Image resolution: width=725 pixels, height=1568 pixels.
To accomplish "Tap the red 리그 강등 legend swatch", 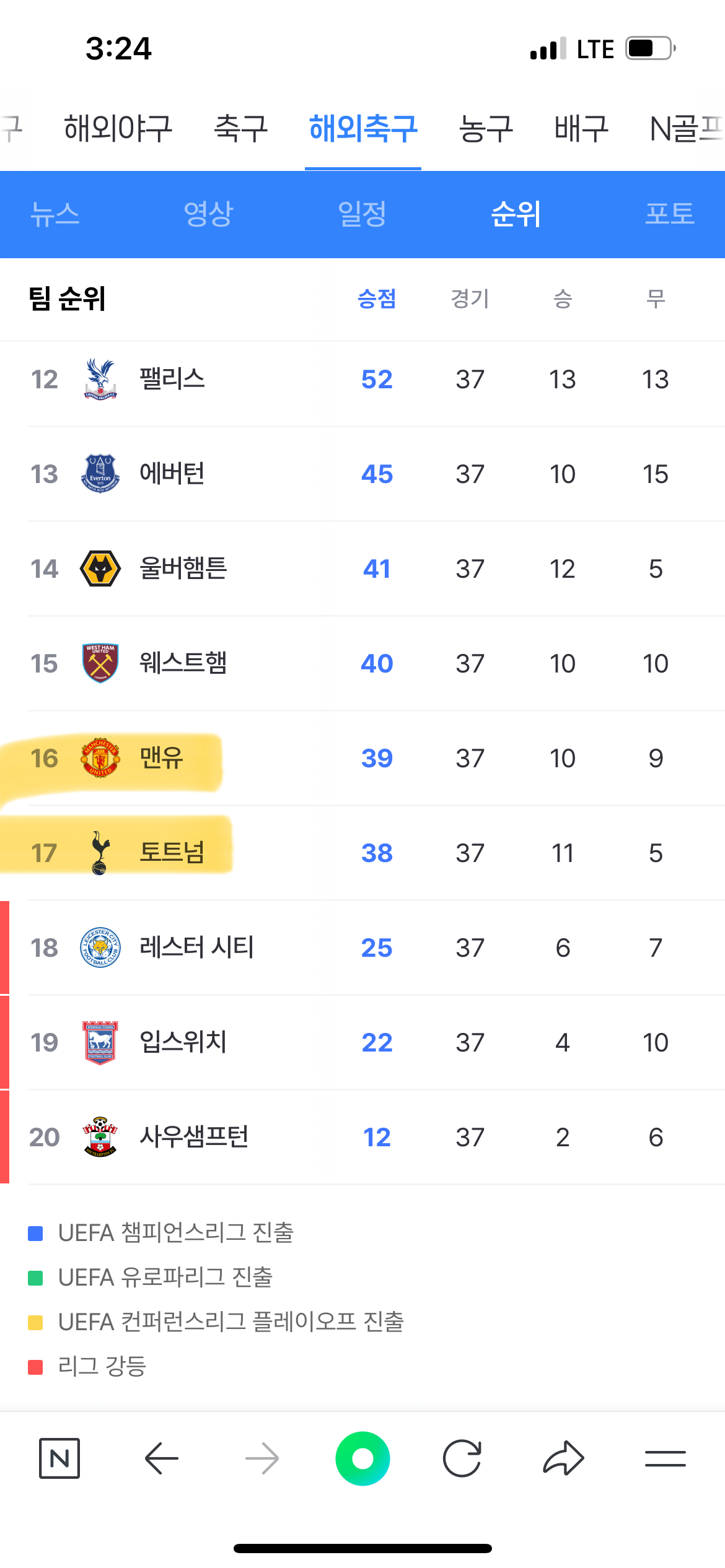I will click(x=35, y=1367).
